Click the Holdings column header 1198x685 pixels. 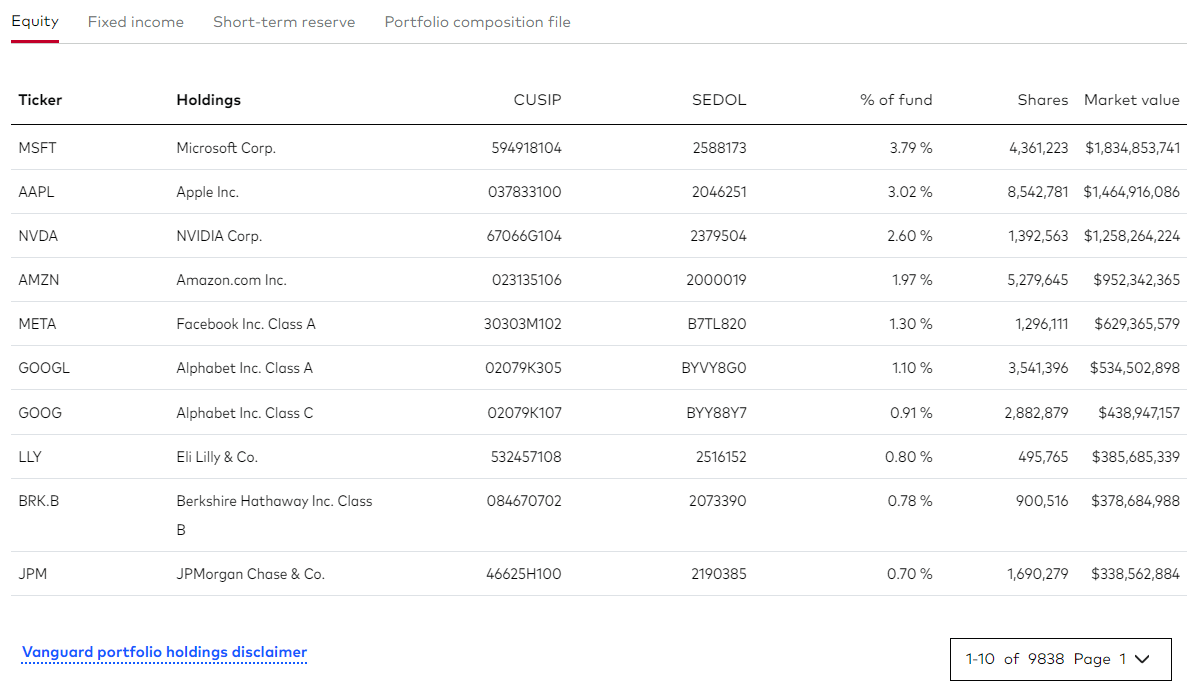tap(208, 100)
